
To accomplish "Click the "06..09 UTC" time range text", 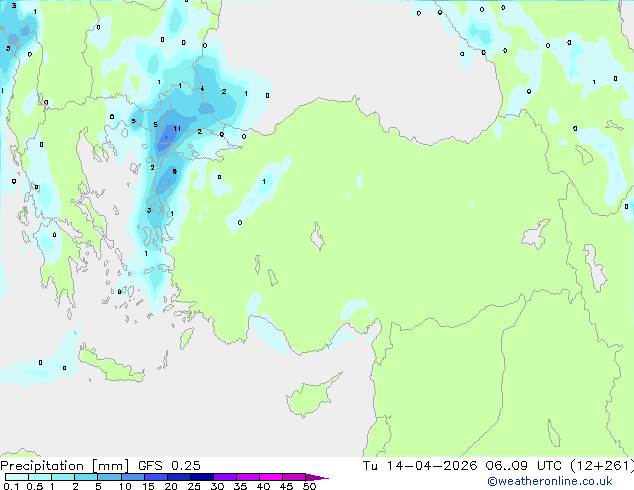I will pyautogui.click(x=524, y=466).
